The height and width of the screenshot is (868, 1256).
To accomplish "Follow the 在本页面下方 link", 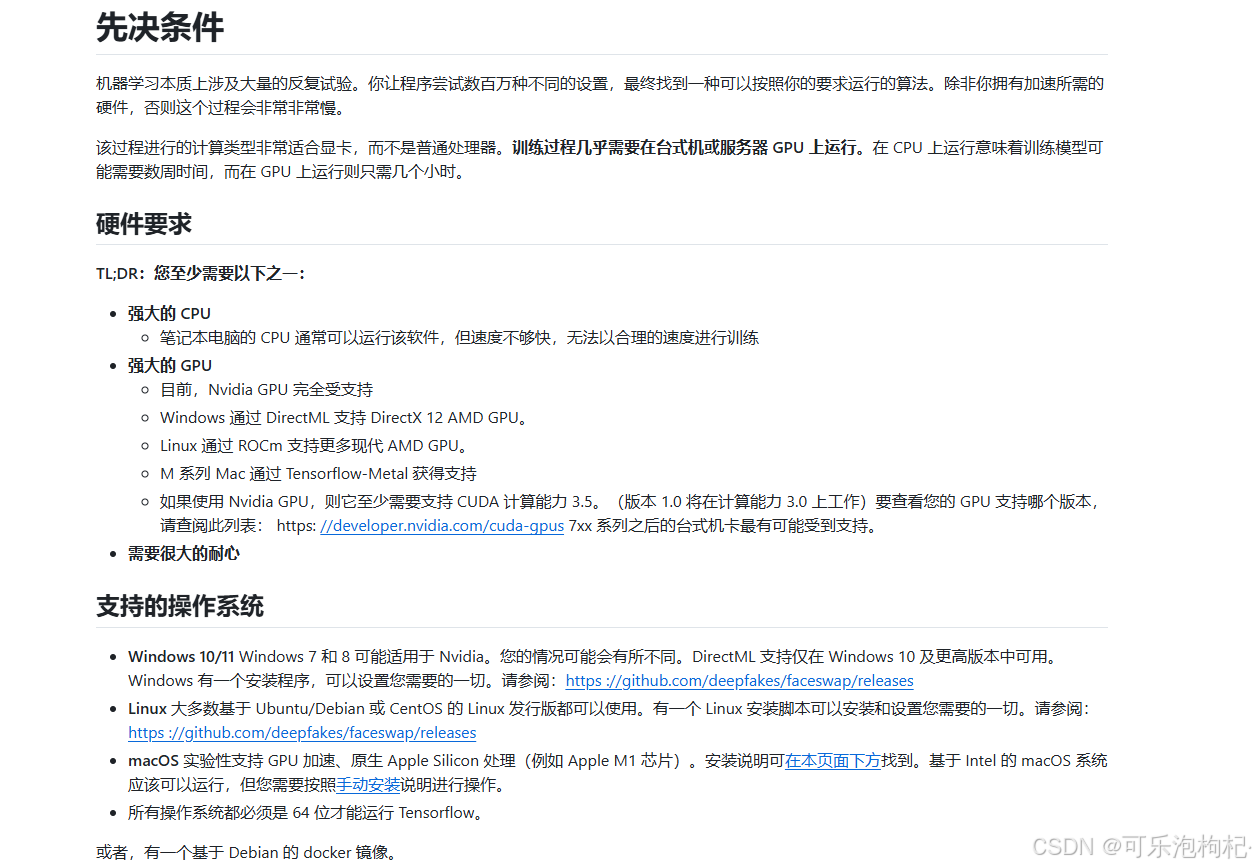I will [x=833, y=761].
